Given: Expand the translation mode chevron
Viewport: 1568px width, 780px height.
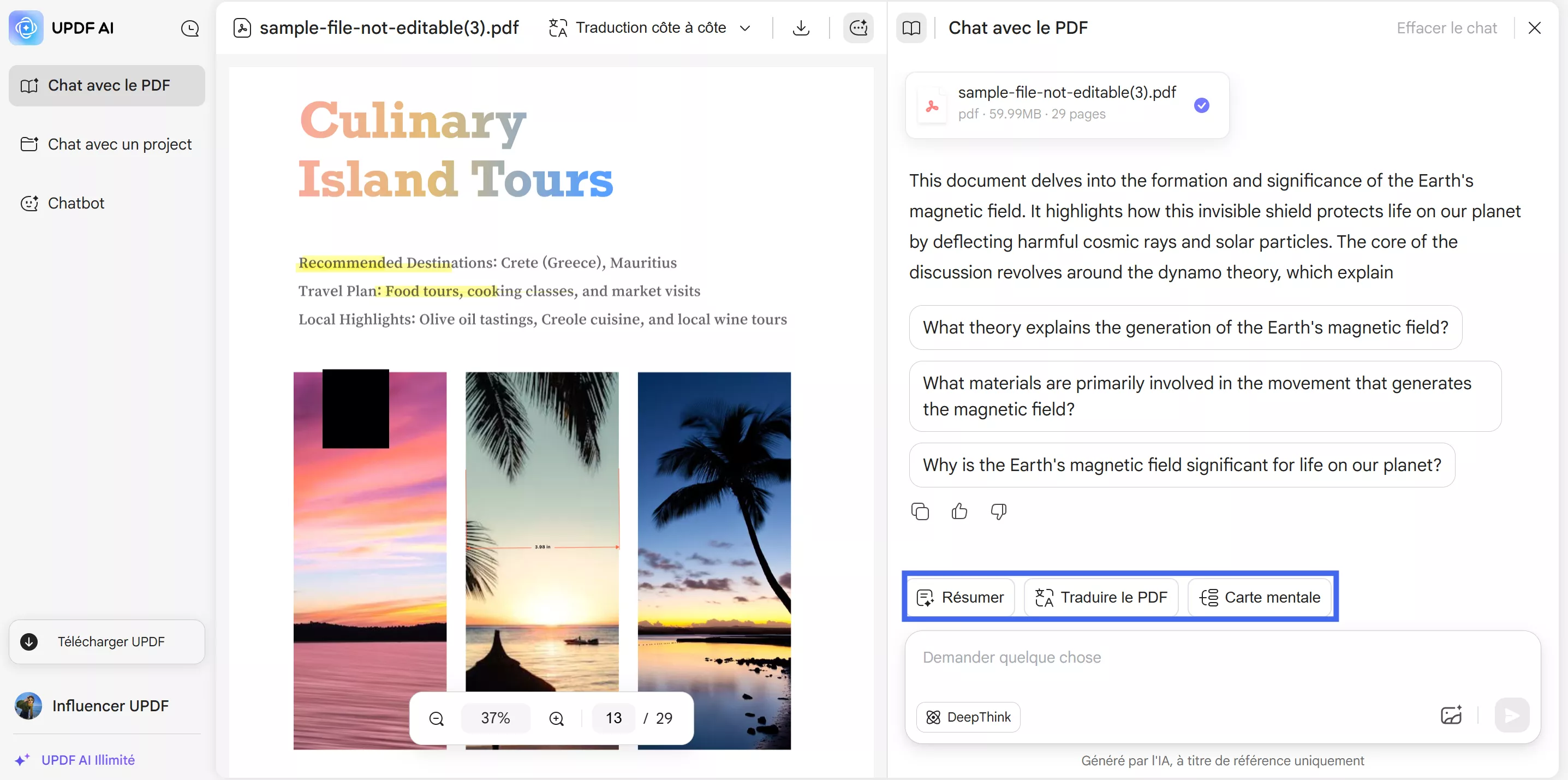Looking at the screenshot, I should [x=744, y=28].
